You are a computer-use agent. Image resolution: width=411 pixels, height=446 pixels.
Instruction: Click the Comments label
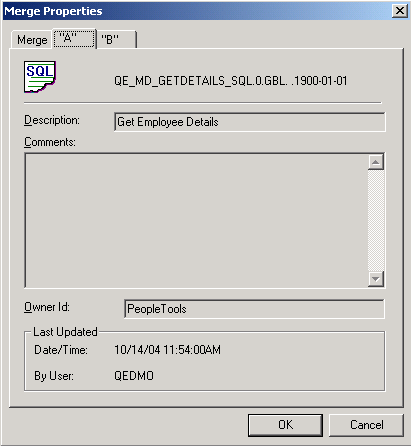click(x=50, y=142)
